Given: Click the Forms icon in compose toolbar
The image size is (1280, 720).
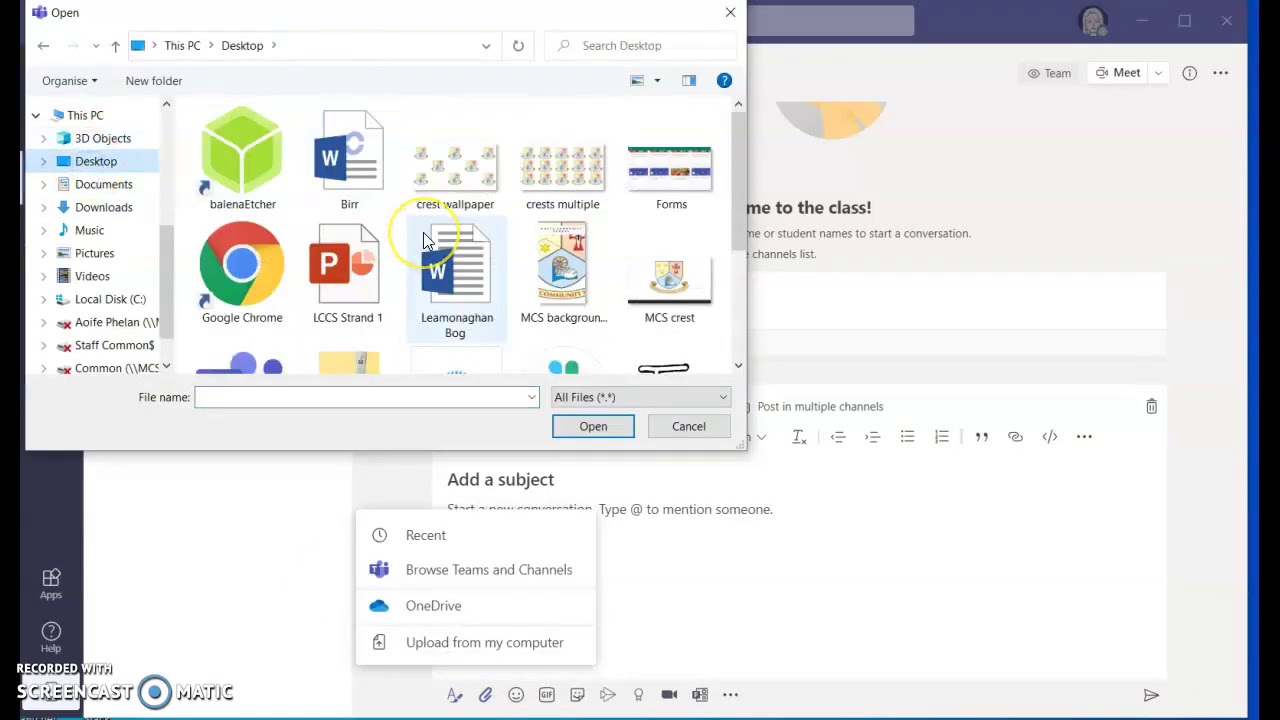Looking at the screenshot, I should point(700,695).
